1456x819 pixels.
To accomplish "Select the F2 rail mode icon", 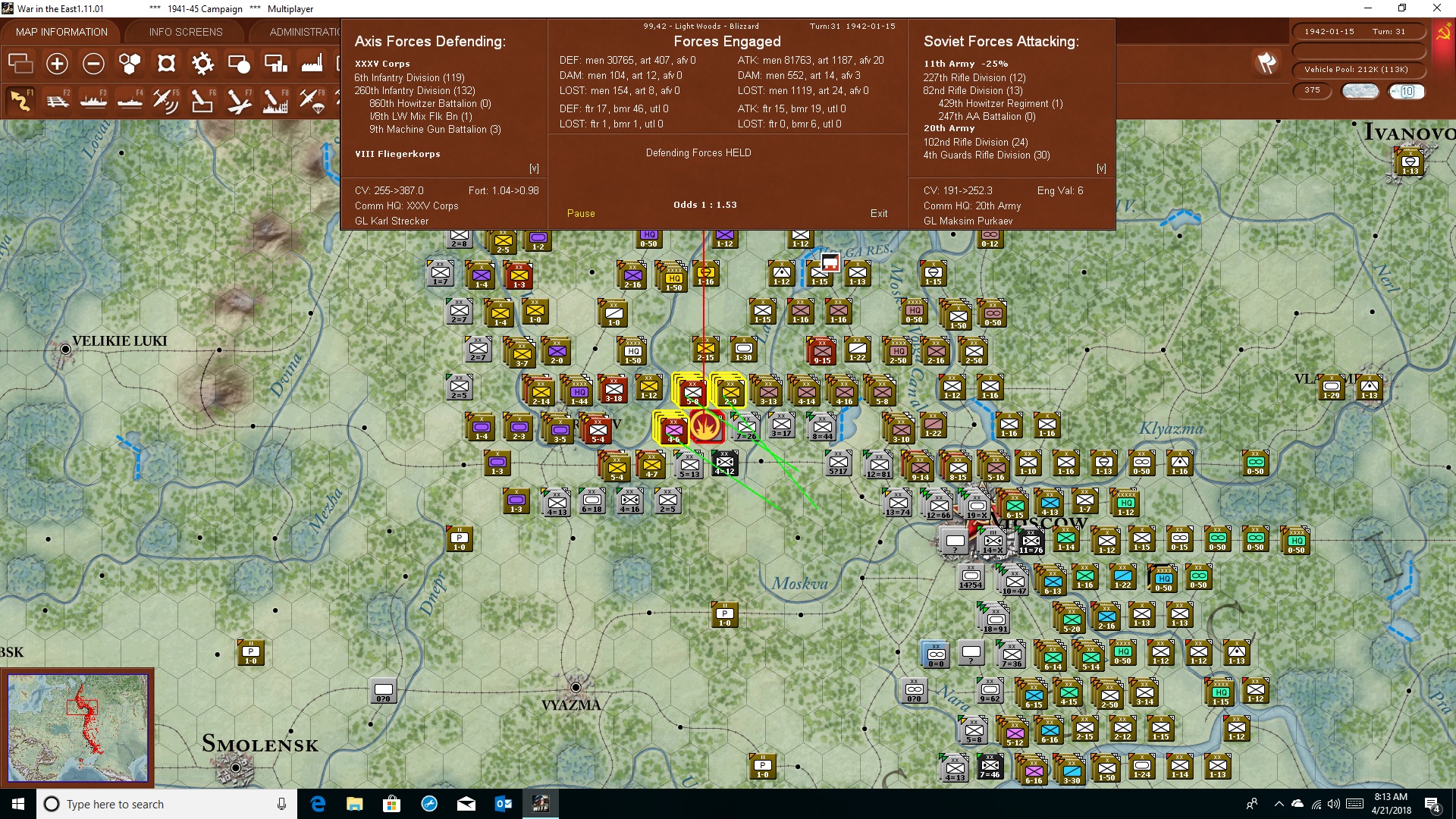I will [57, 100].
